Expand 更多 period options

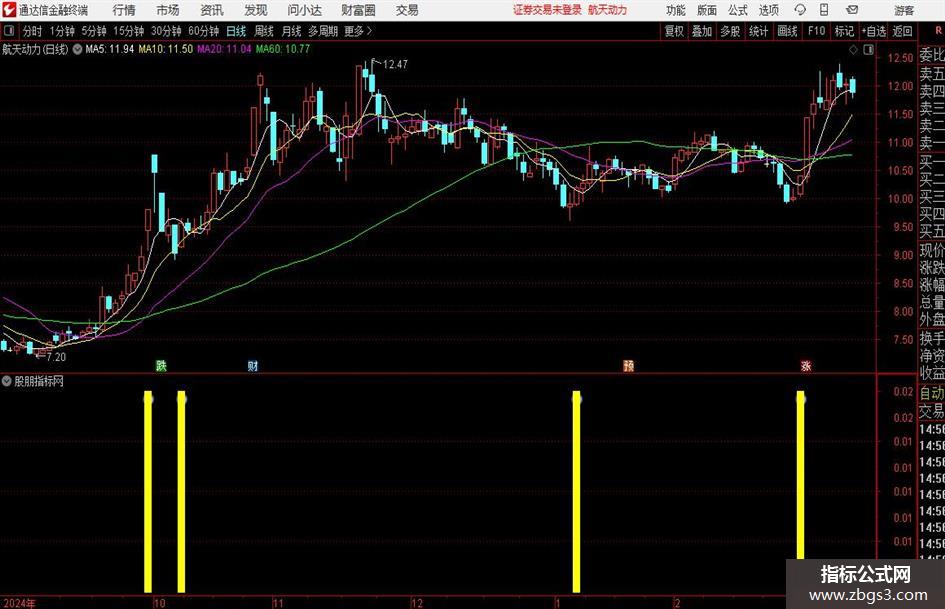[358, 31]
